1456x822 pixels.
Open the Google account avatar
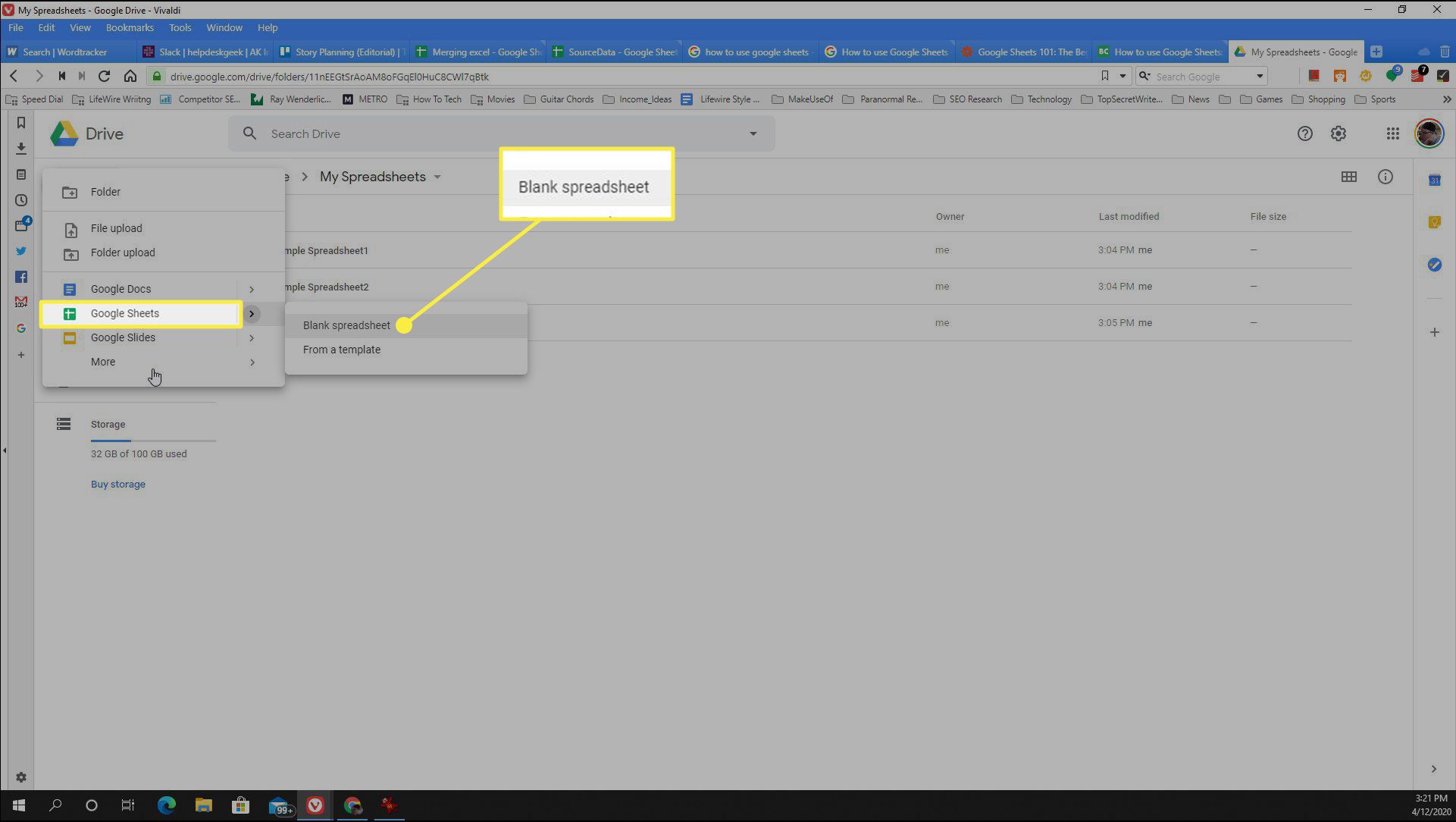click(x=1429, y=133)
